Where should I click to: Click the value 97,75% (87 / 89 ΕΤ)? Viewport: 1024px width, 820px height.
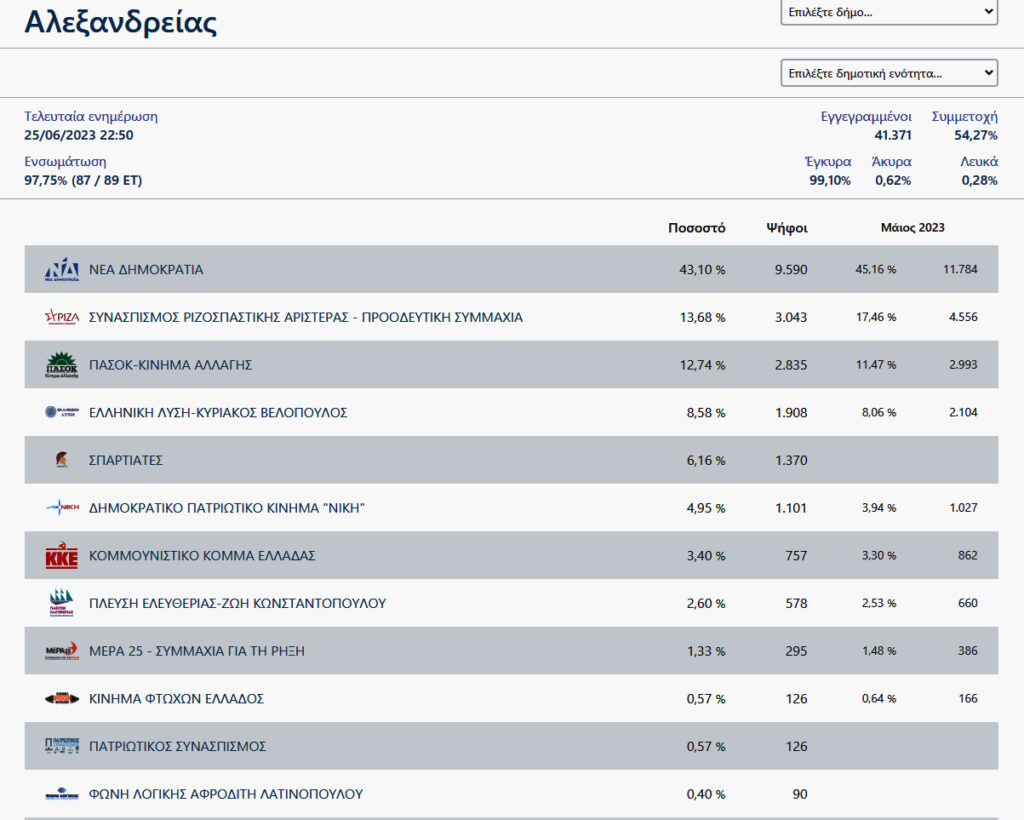83,180
